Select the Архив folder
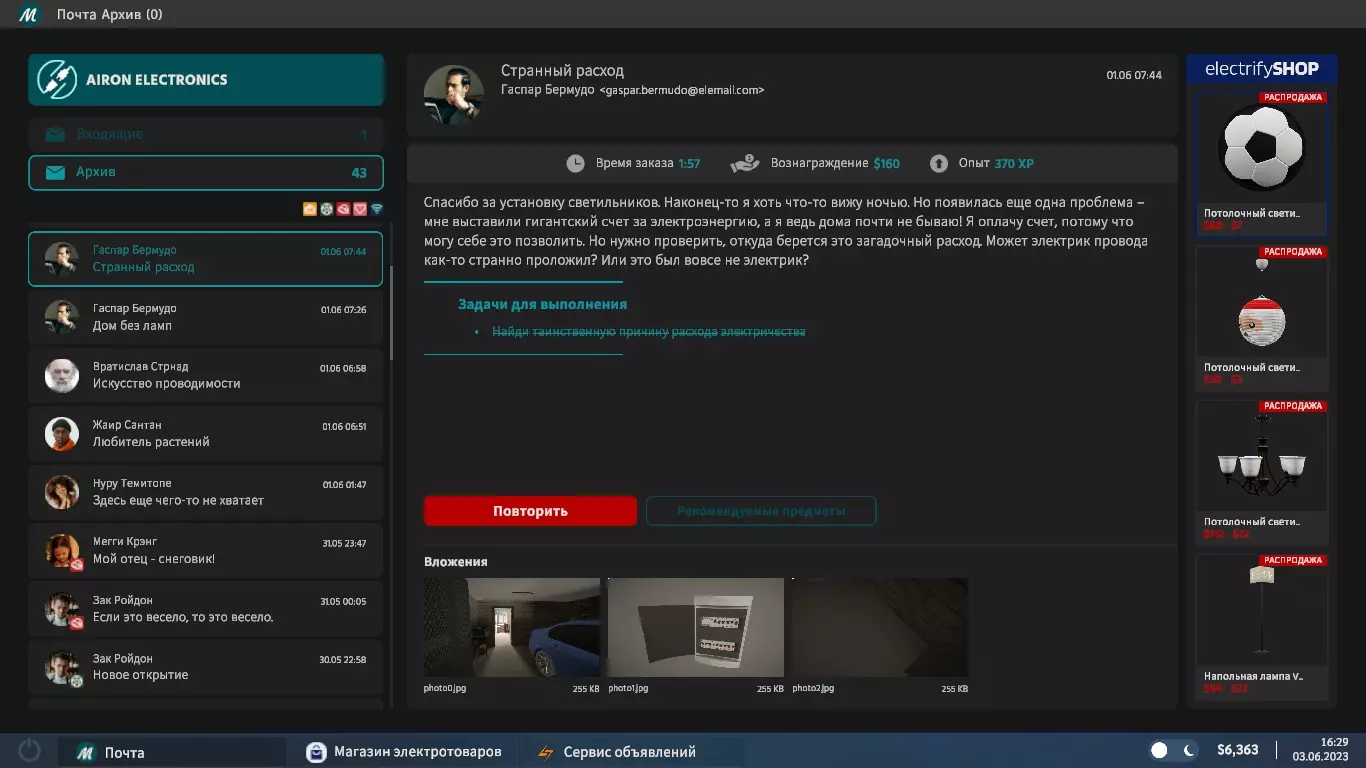Image resolution: width=1366 pixels, height=768 pixels. 206,172
